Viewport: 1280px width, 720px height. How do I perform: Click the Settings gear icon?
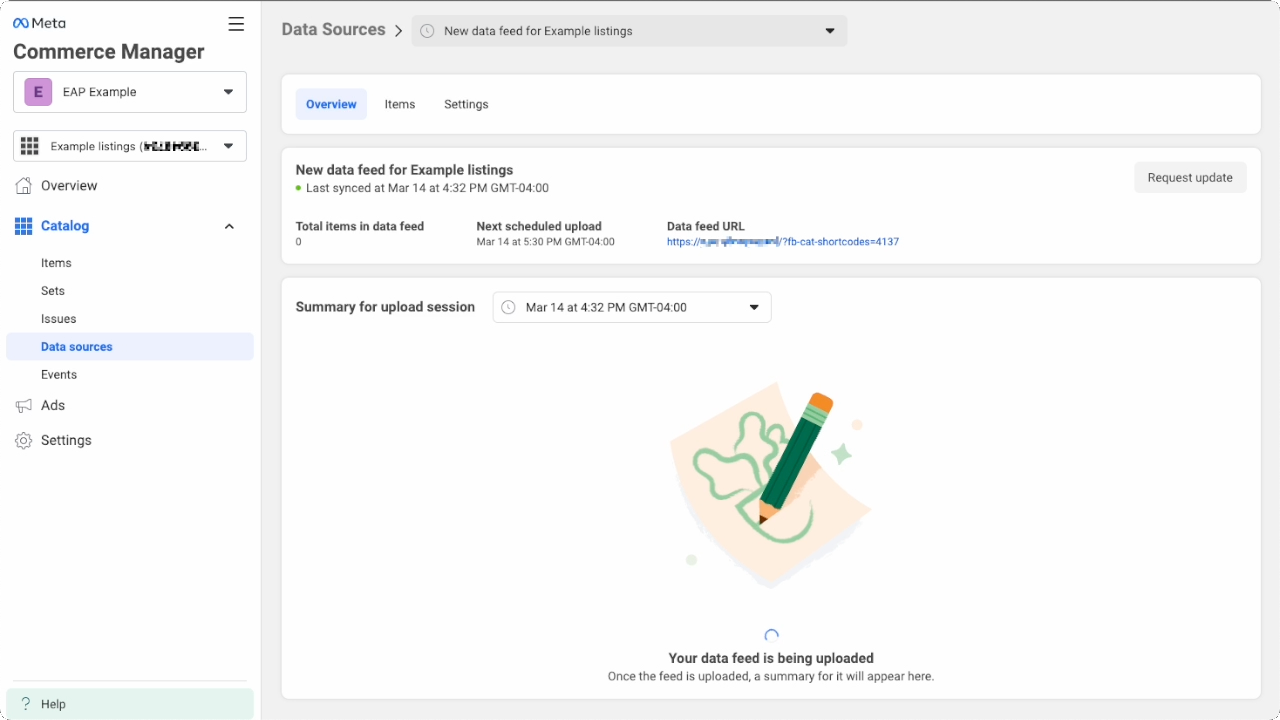(x=24, y=440)
